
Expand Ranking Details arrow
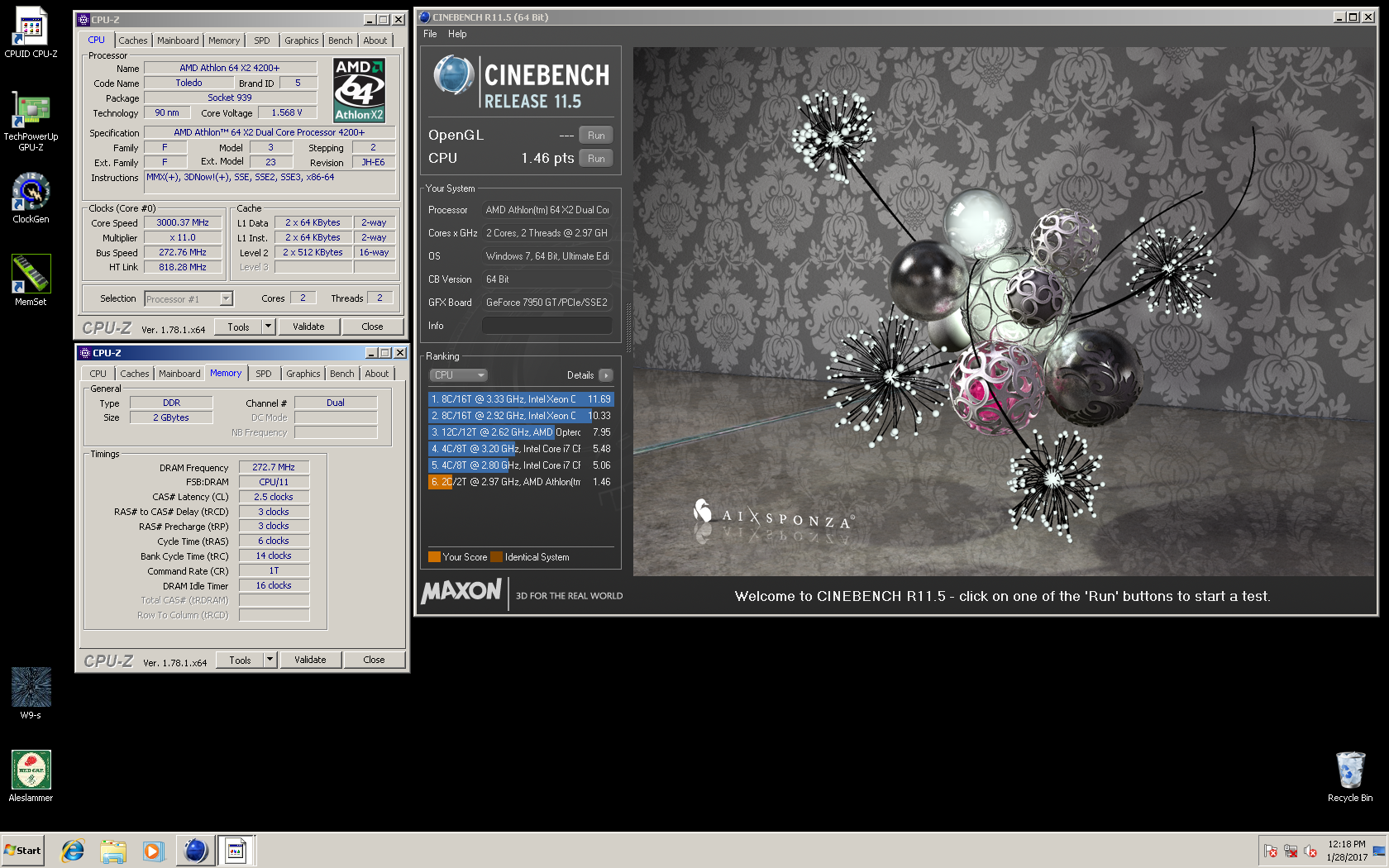pyautogui.click(x=605, y=375)
